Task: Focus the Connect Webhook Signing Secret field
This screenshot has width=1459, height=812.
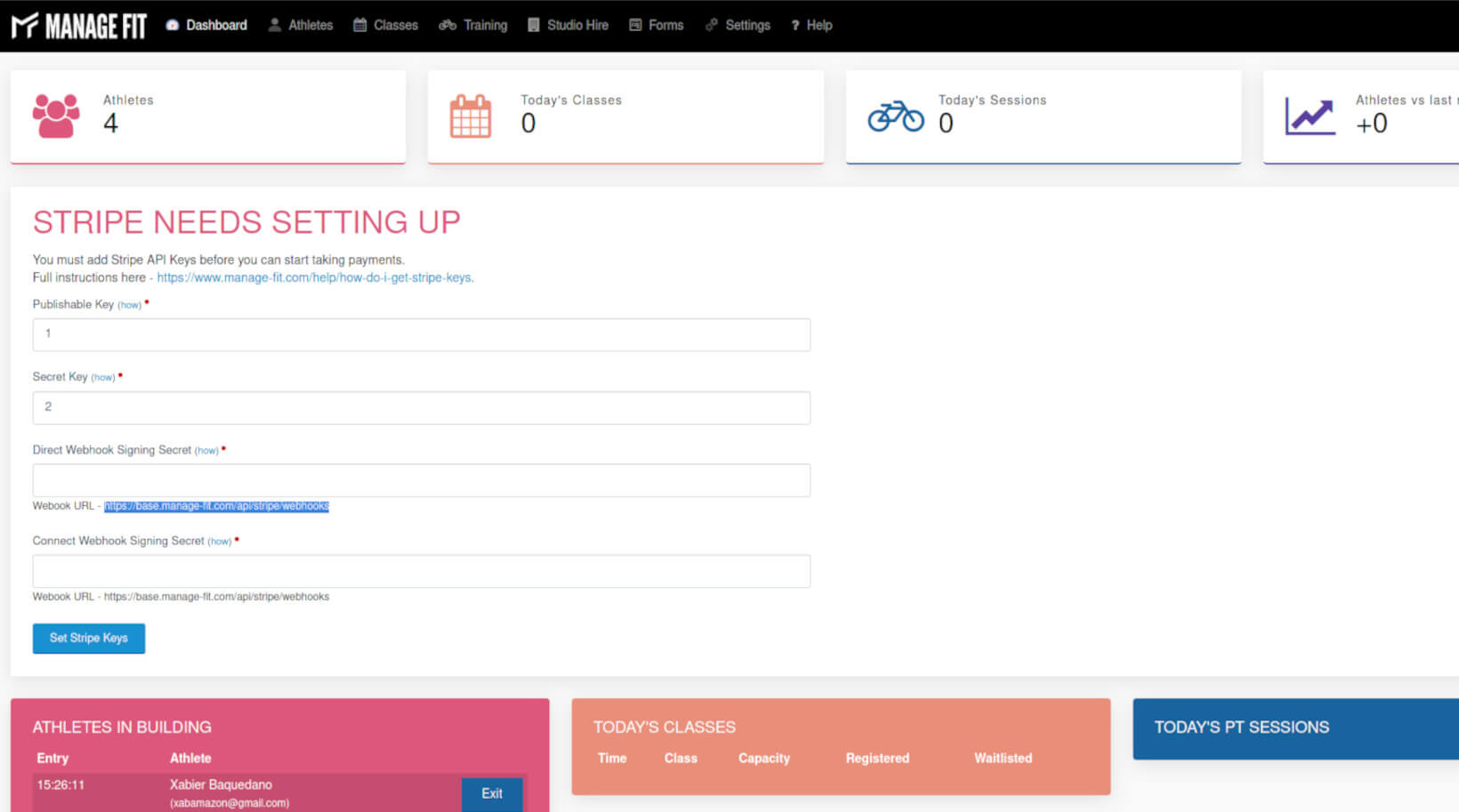Action: 422,571
